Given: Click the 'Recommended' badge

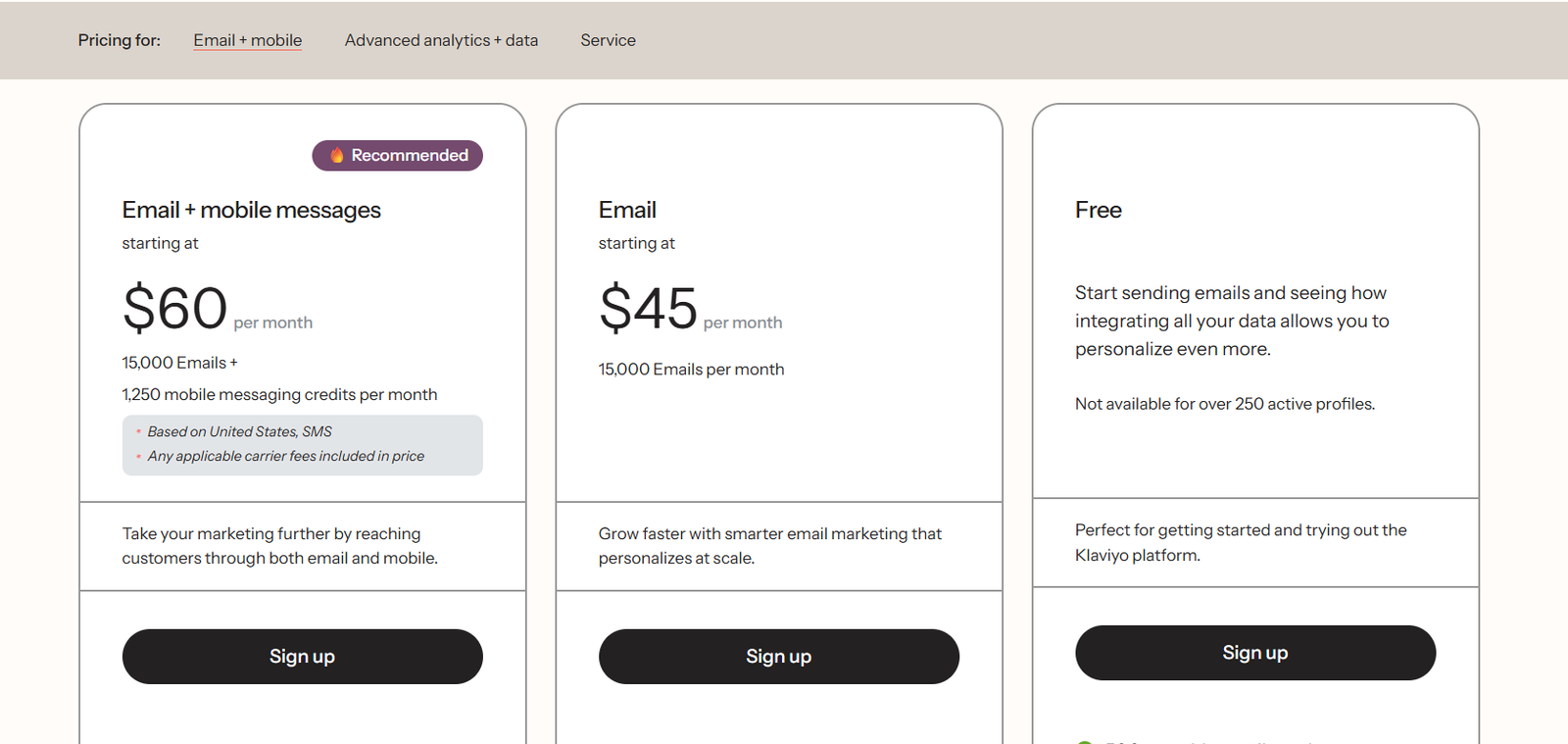Looking at the screenshot, I should pyautogui.click(x=397, y=155).
